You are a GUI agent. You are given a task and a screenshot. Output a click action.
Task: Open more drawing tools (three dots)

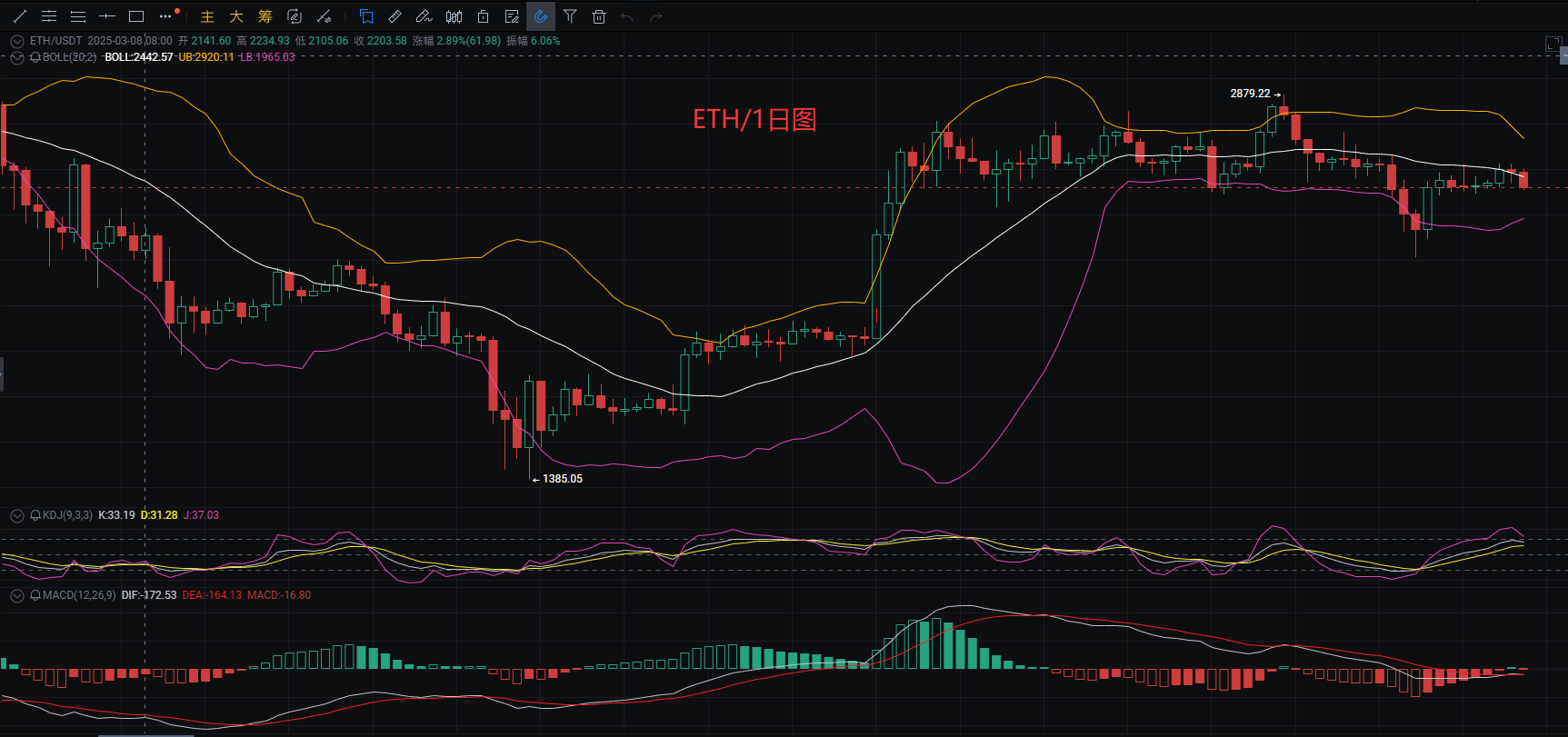point(166,16)
